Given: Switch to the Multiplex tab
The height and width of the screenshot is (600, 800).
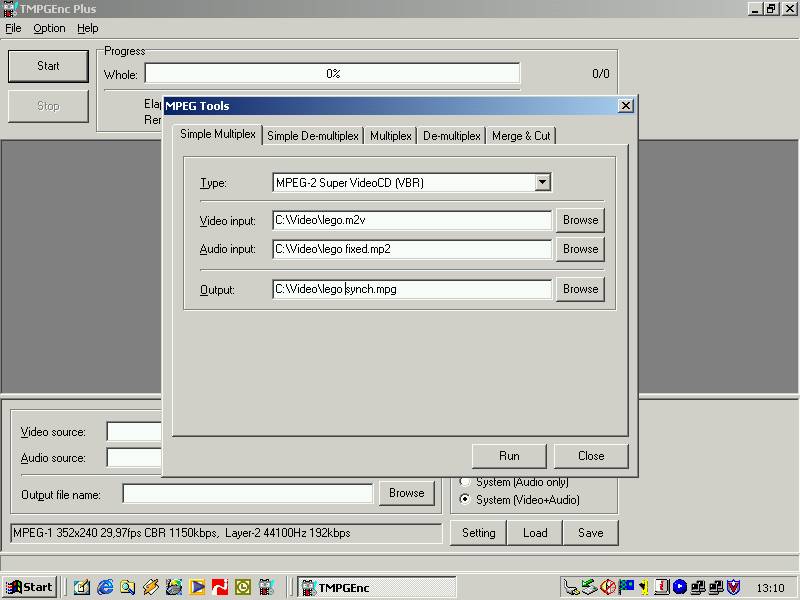Looking at the screenshot, I should [391, 136].
